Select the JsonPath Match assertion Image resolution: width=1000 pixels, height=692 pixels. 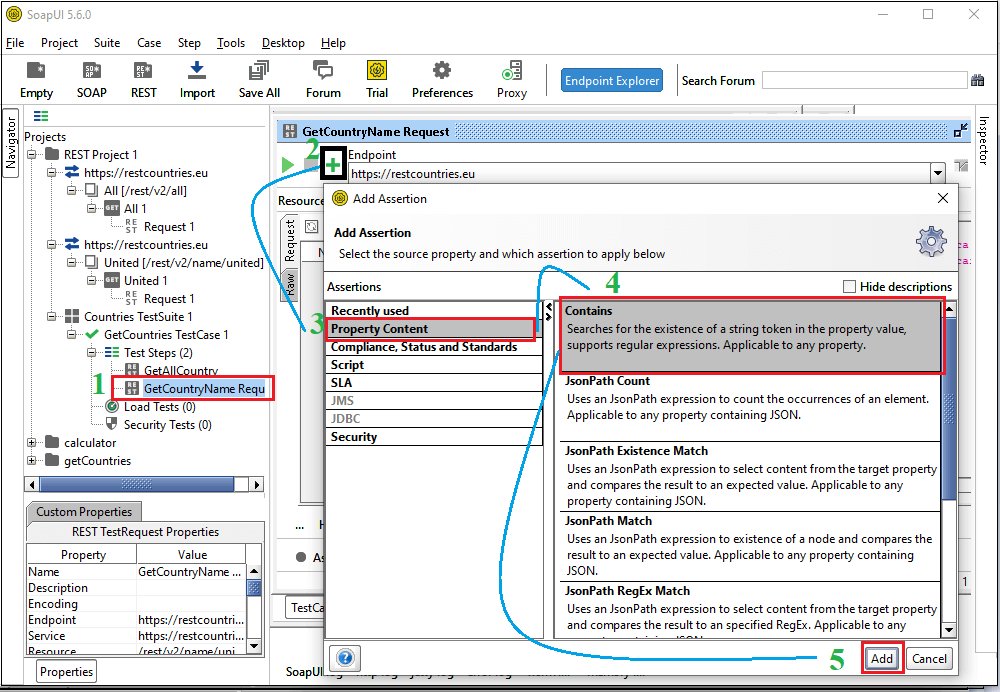pos(751,545)
